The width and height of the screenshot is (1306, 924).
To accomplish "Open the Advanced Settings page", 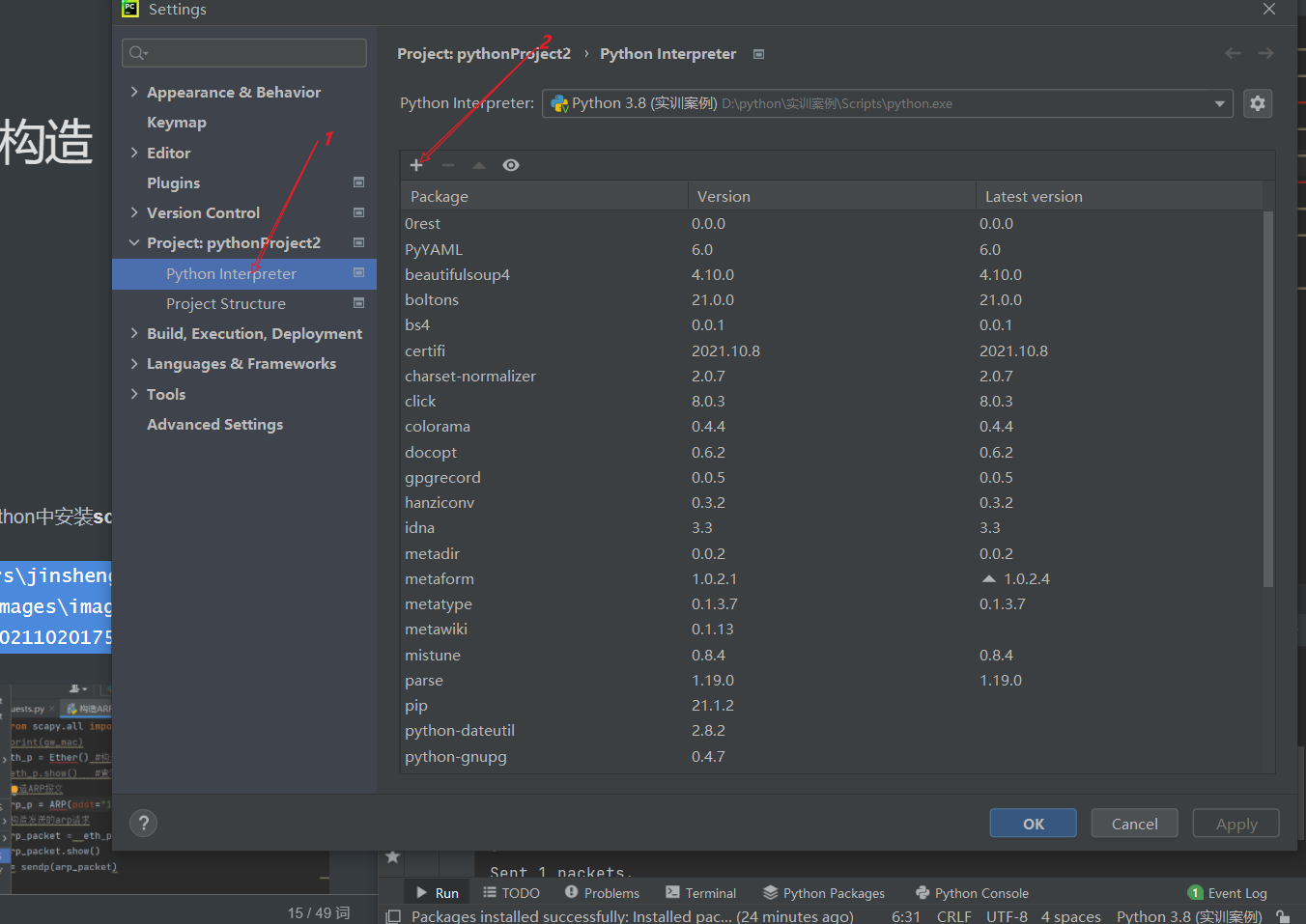I will point(215,424).
